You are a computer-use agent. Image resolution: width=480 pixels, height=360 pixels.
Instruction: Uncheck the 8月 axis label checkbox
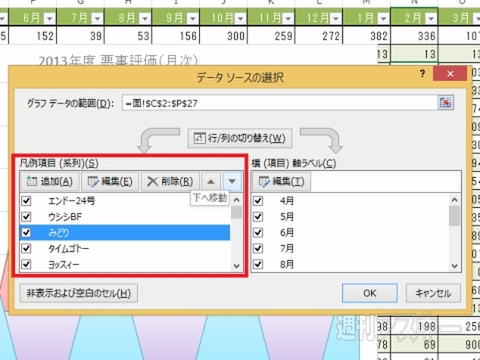tap(258, 264)
